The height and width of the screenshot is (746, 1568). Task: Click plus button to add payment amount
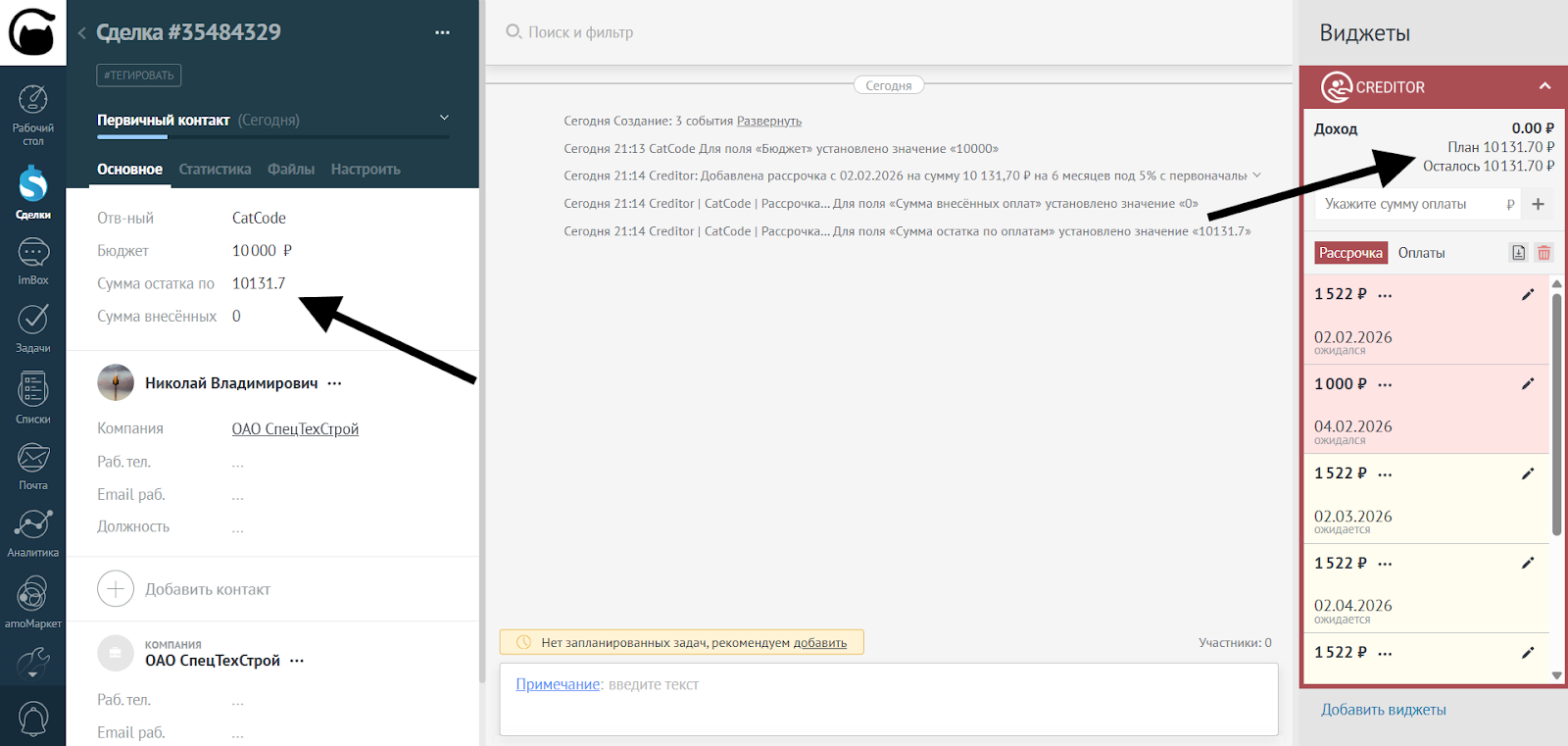click(x=1538, y=204)
